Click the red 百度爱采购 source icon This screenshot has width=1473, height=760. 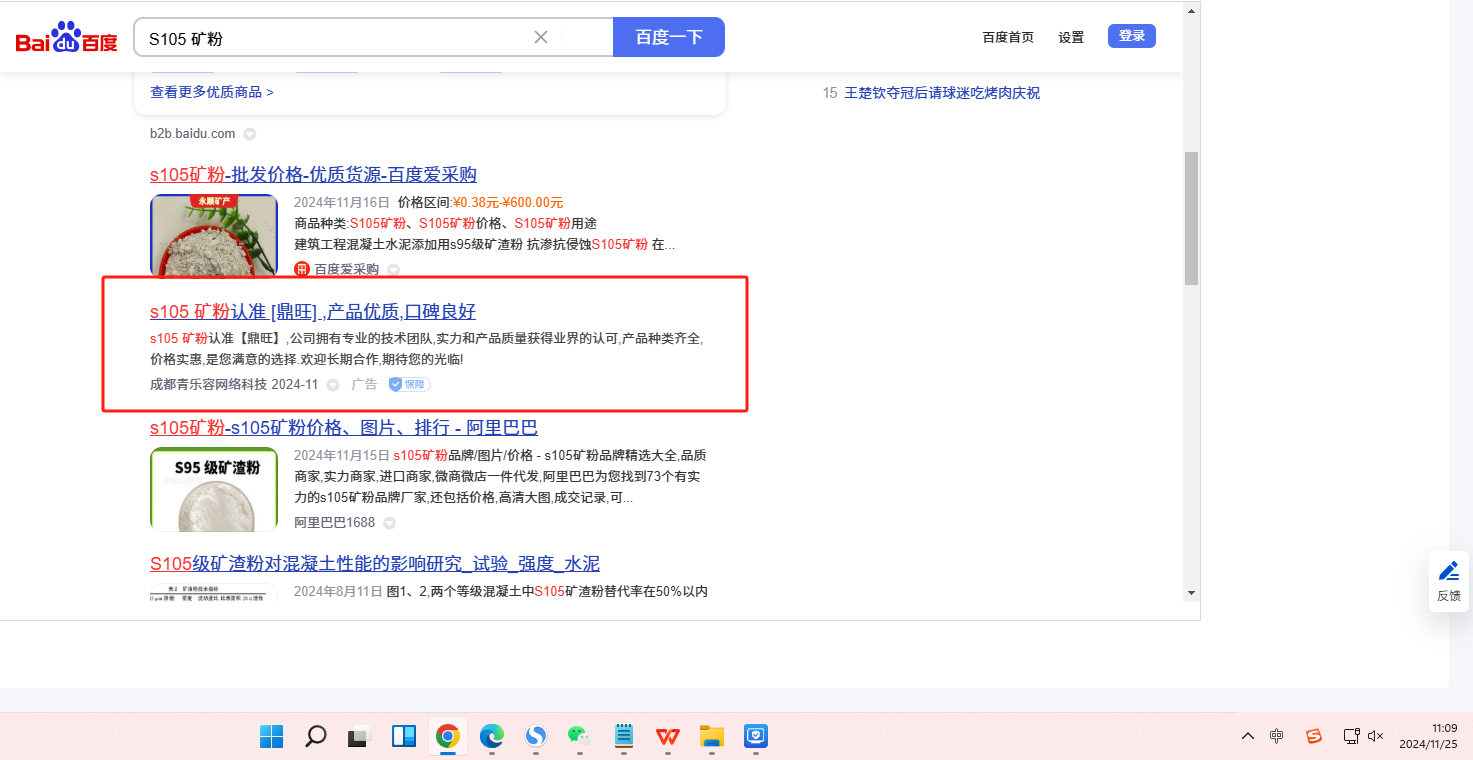(302, 269)
